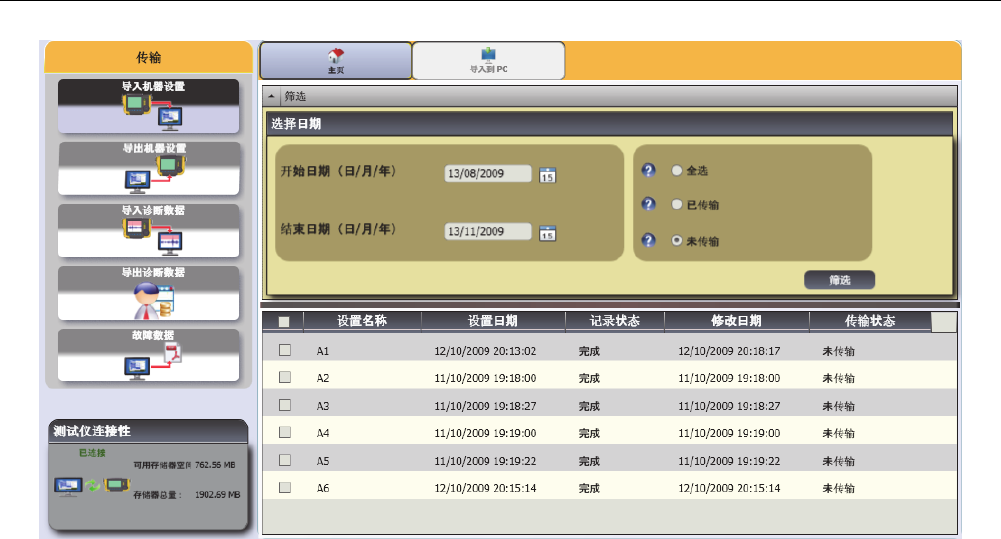1001x539 pixels.
Task: Open 导出诊断数据 in the transfer panel
Action: click(x=149, y=293)
